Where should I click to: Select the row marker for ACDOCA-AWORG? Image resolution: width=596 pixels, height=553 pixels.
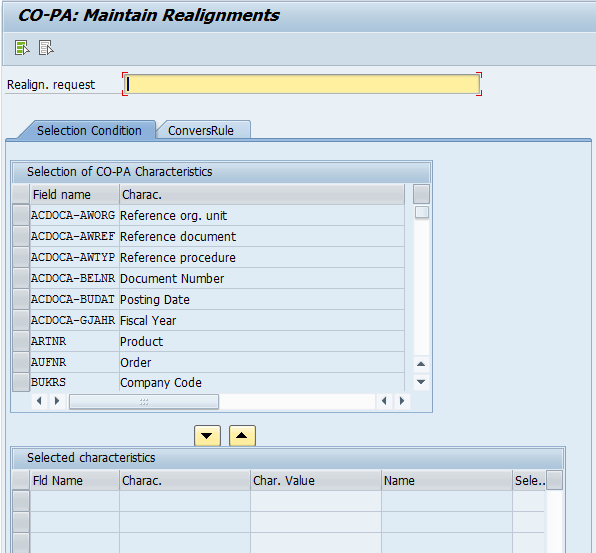tap(21, 215)
